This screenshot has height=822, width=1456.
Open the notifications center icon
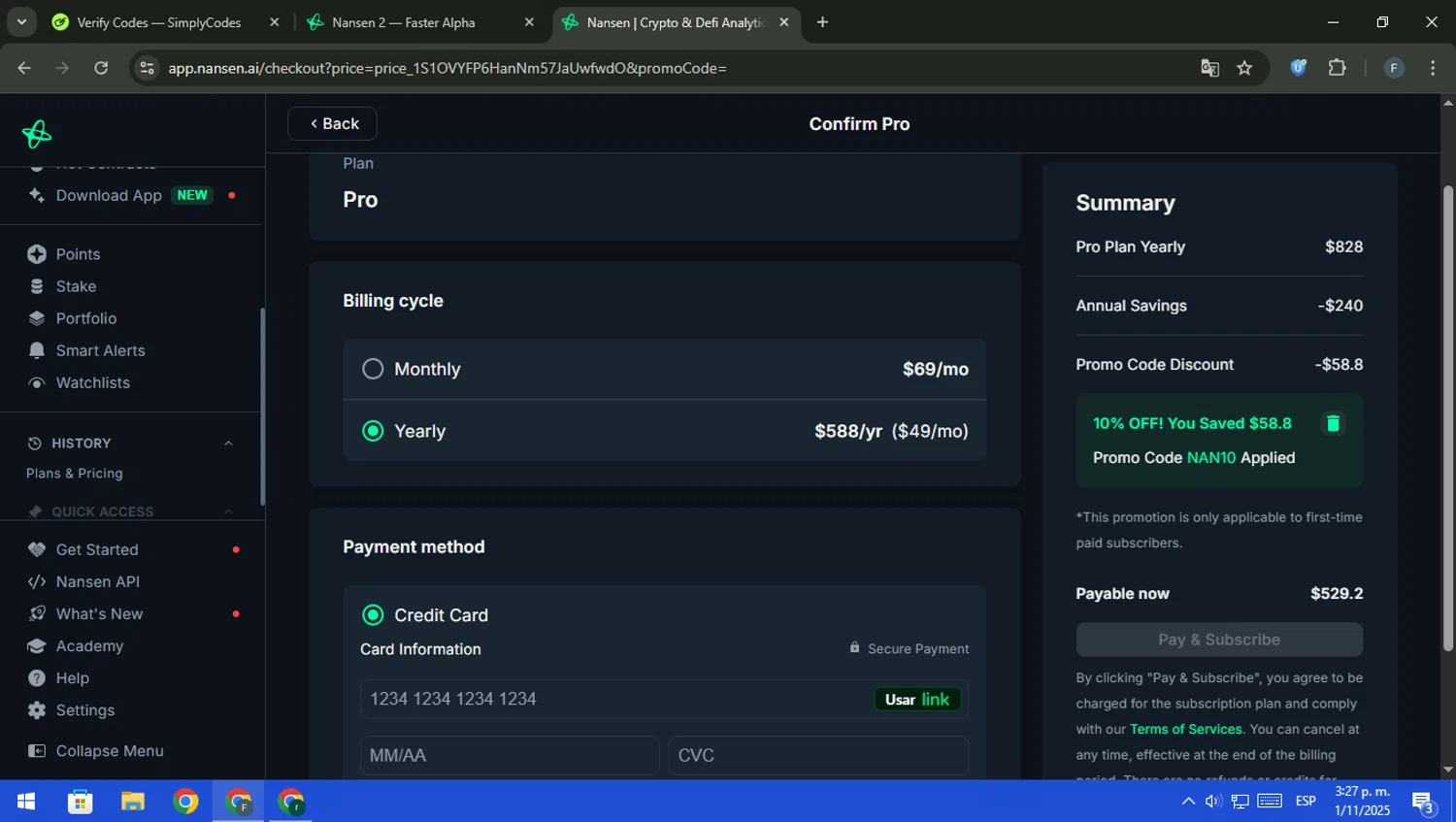[x=1424, y=803]
